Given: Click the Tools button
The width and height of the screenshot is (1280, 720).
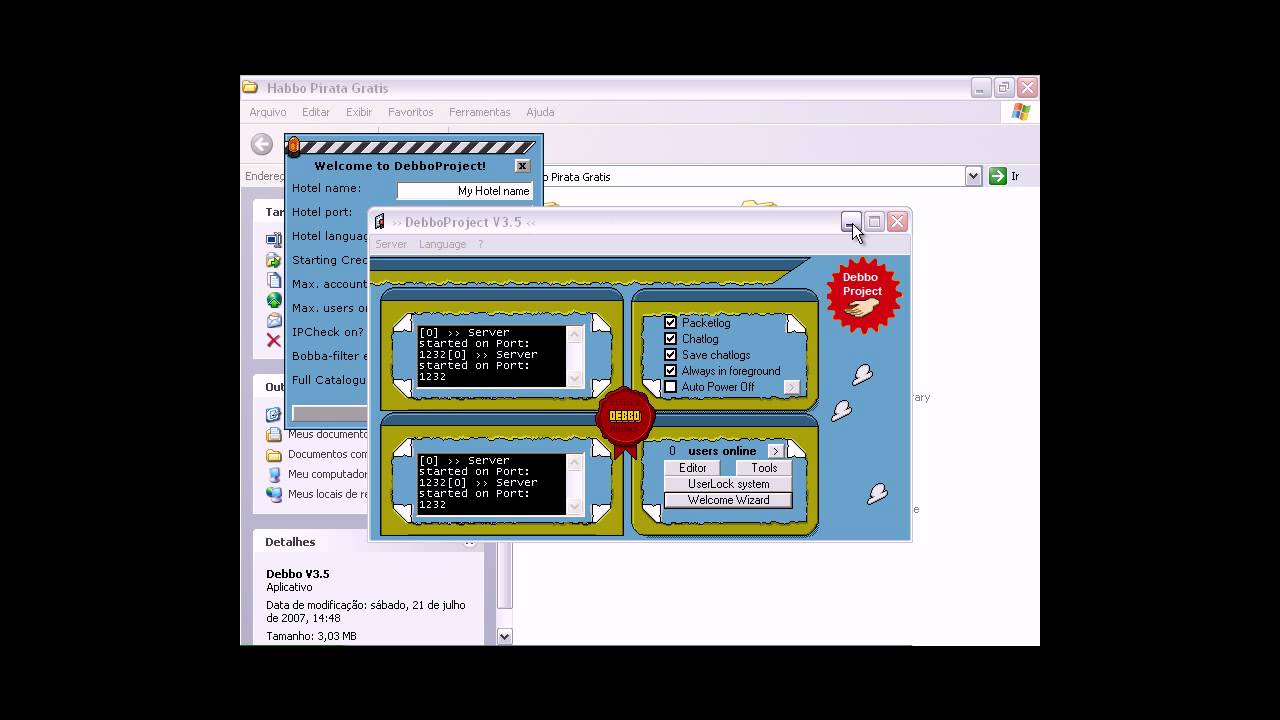Looking at the screenshot, I should click(x=764, y=468).
